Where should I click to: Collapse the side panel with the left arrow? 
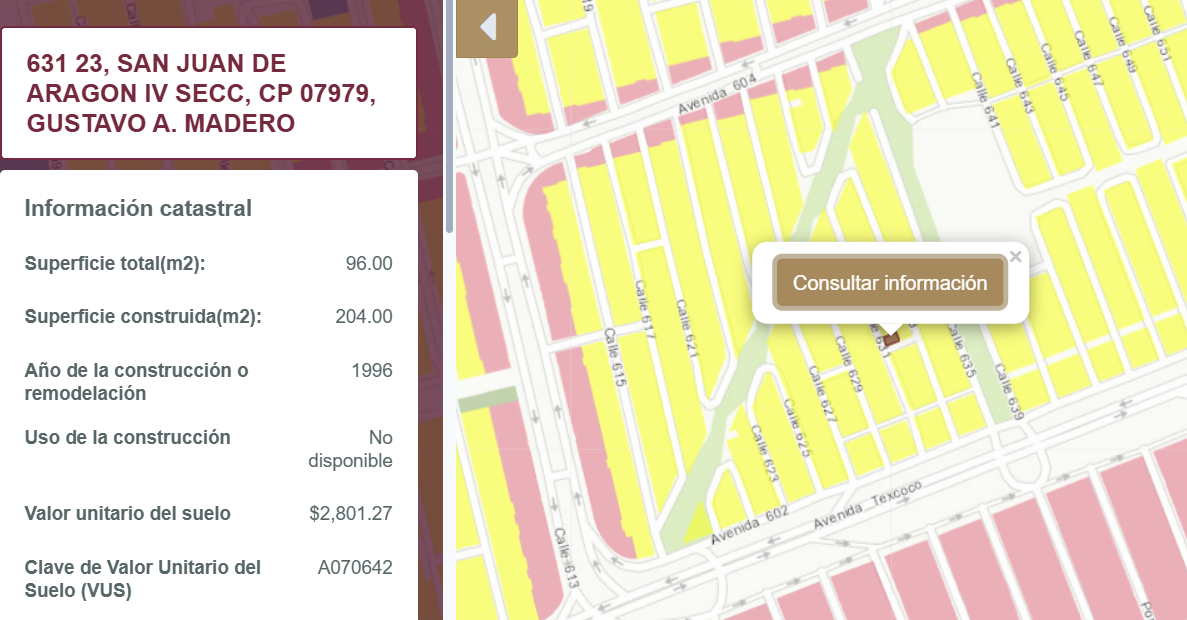pyautogui.click(x=487, y=27)
